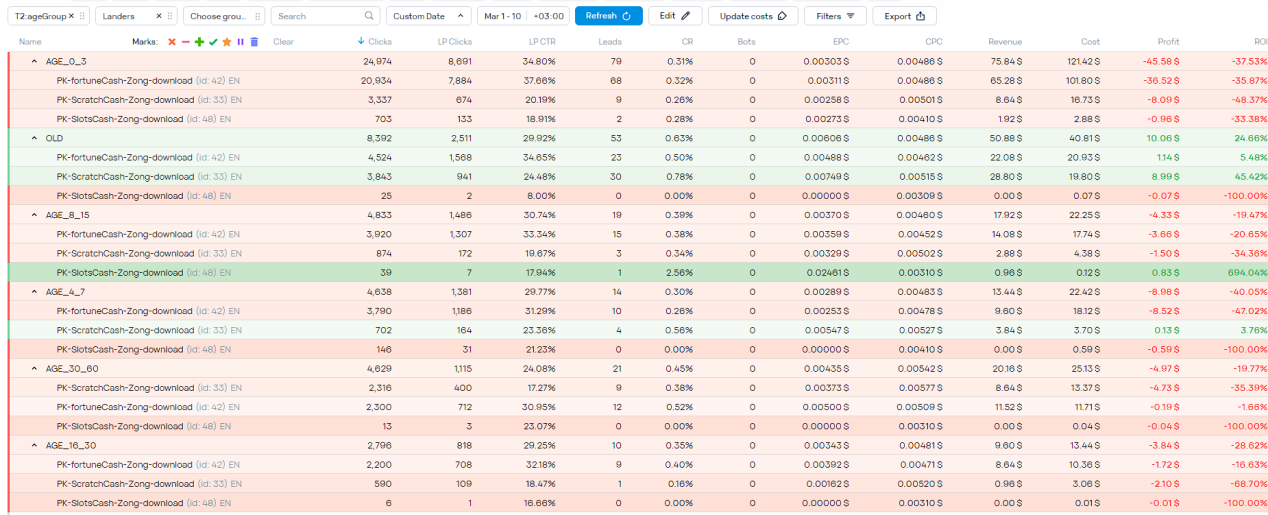Click the 694.04% ROI value
The width and height of the screenshot is (1268, 515).
click(x=1248, y=272)
